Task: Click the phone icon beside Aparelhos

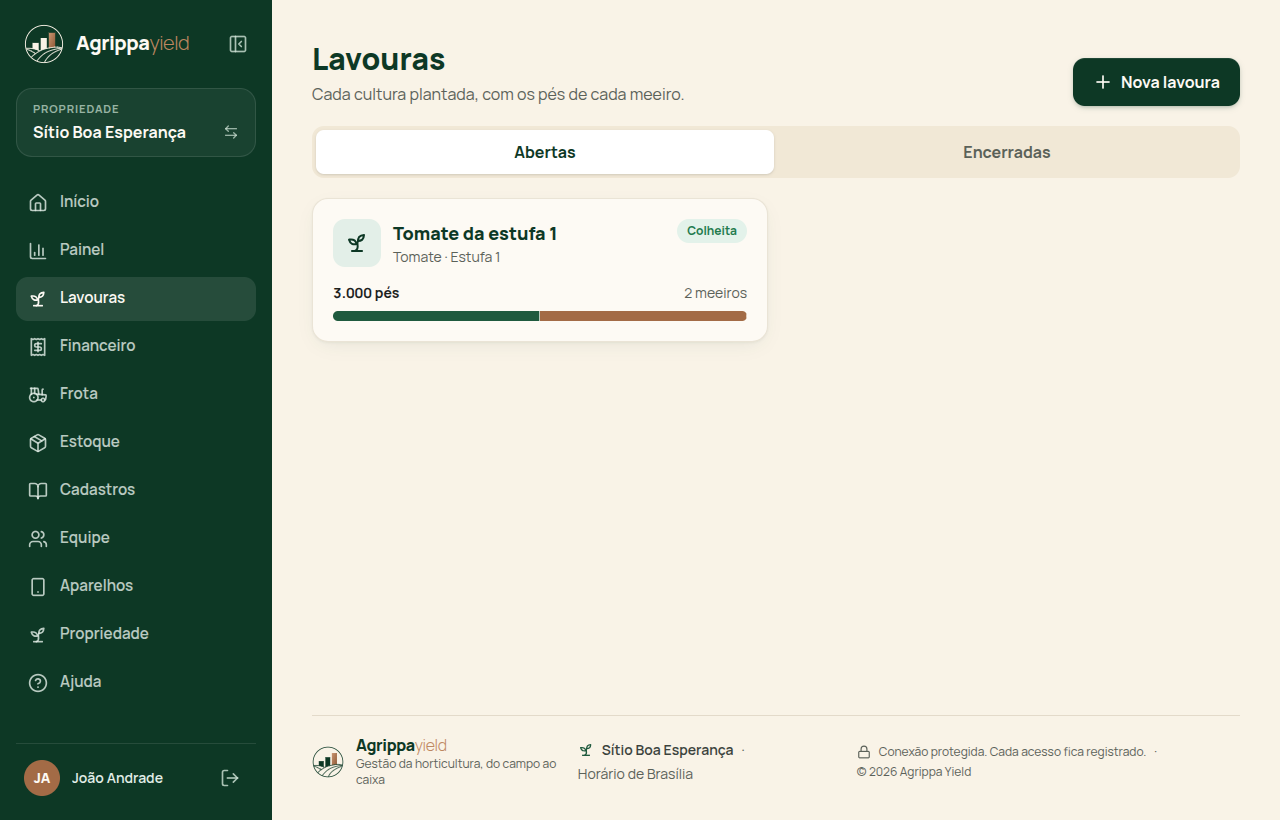Action: pyautogui.click(x=38, y=586)
